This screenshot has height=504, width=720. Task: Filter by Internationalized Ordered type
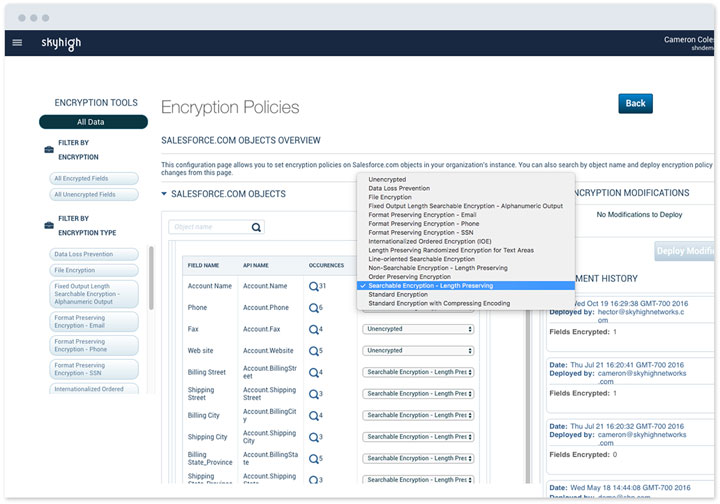point(94,389)
